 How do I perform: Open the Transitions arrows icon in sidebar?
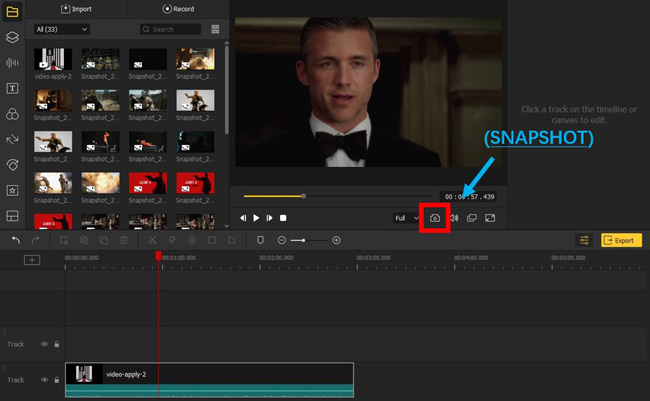coord(12,139)
